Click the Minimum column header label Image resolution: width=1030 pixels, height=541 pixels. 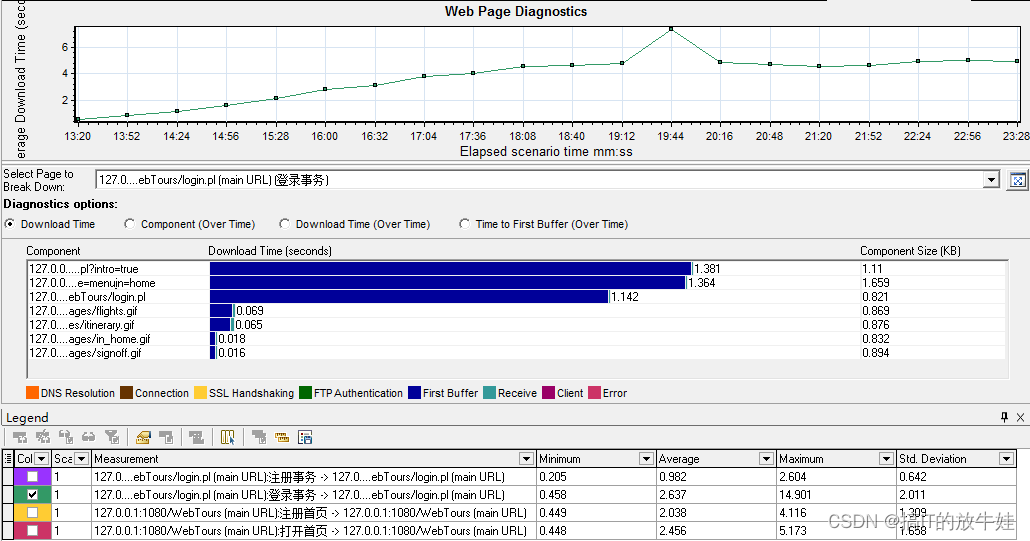point(560,459)
